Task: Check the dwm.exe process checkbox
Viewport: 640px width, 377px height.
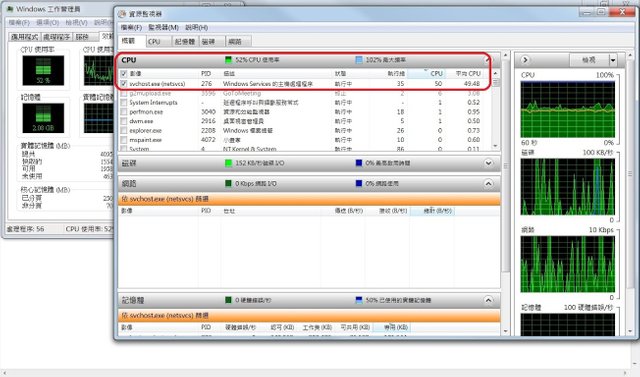Action: (x=124, y=121)
